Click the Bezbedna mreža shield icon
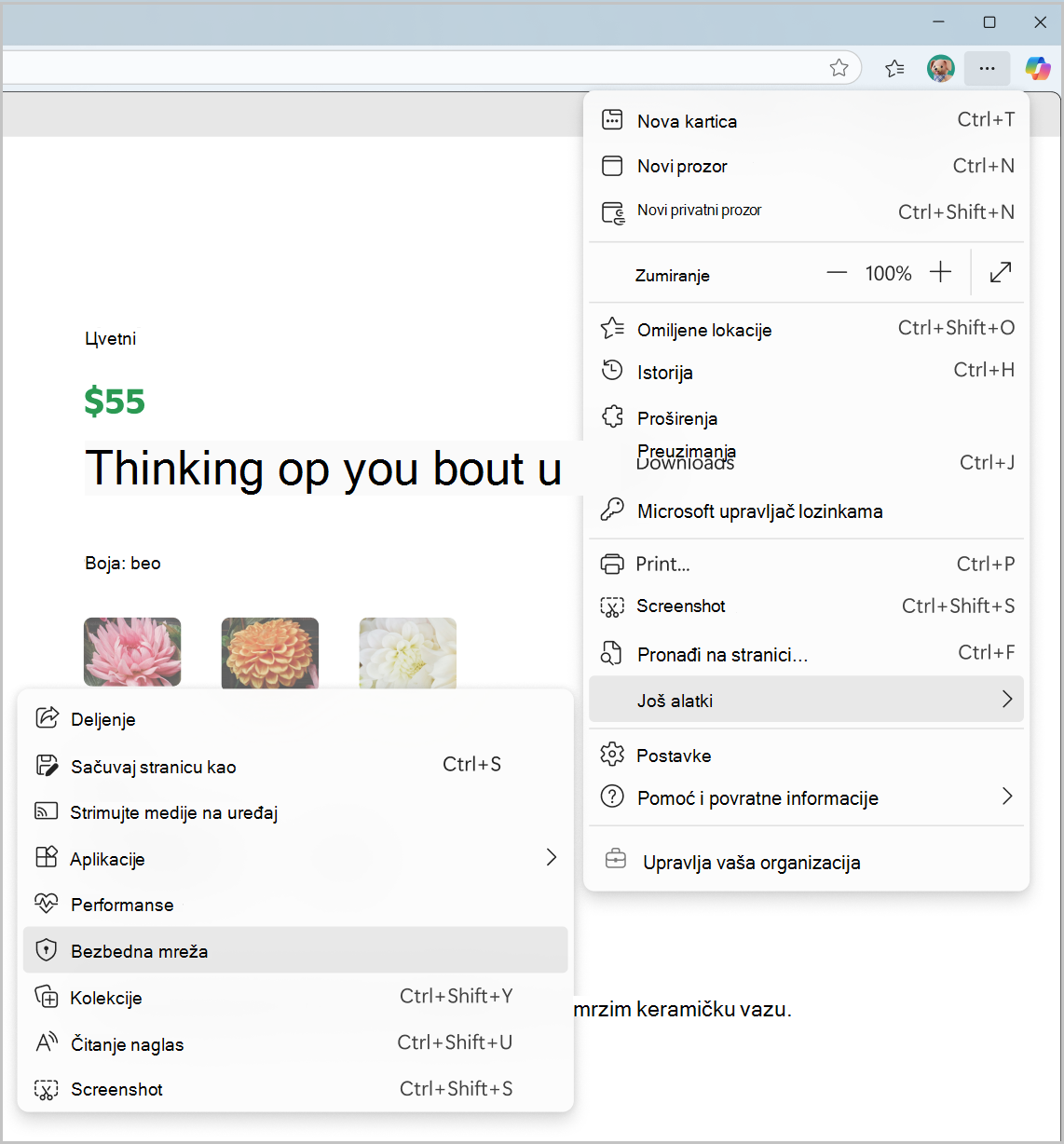 (x=46, y=950)
